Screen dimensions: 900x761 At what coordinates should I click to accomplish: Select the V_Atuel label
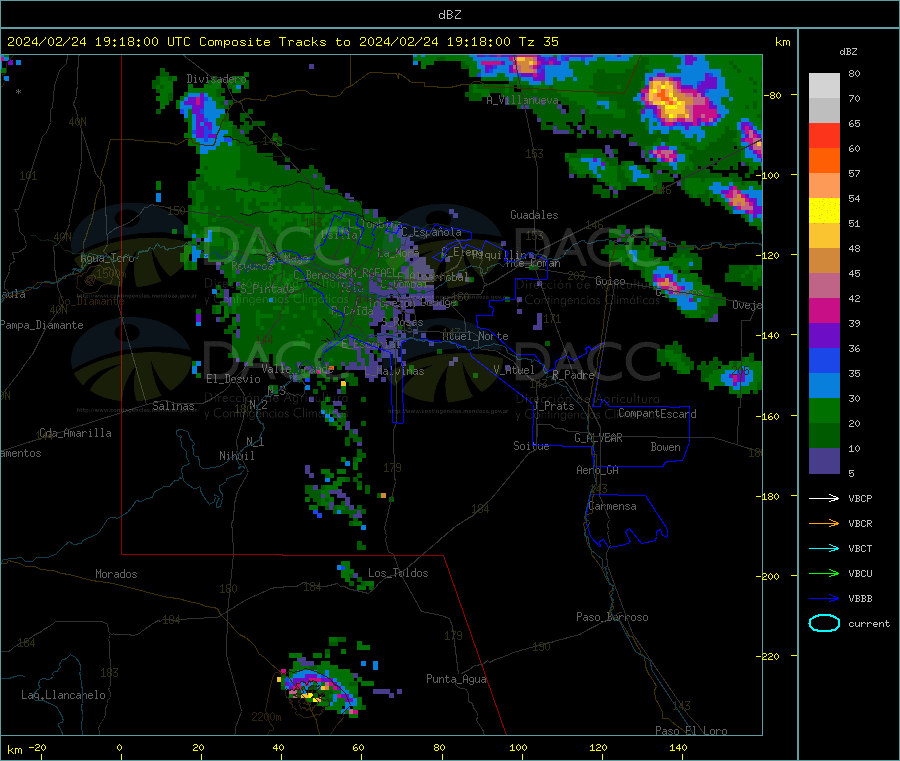tap(514, 370)
